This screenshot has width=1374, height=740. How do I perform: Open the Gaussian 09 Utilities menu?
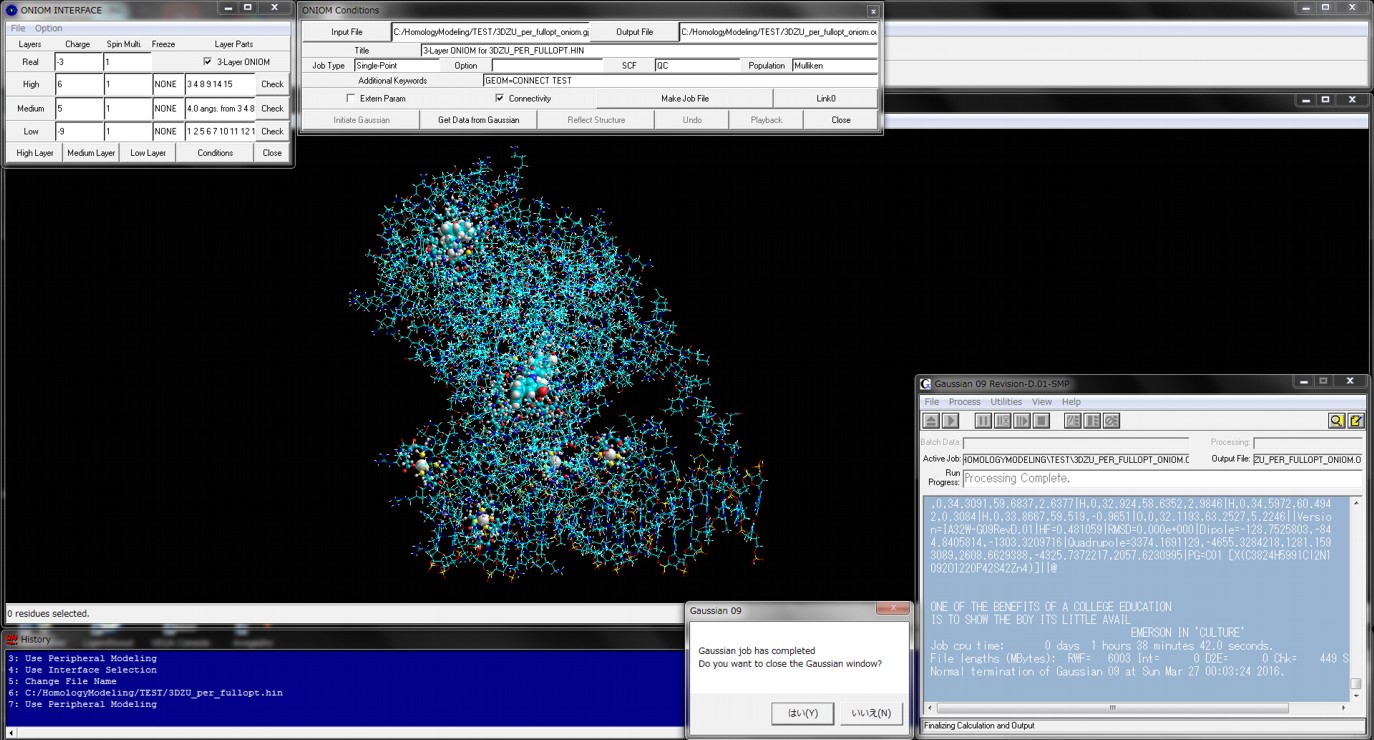[x=1006, y=402]
